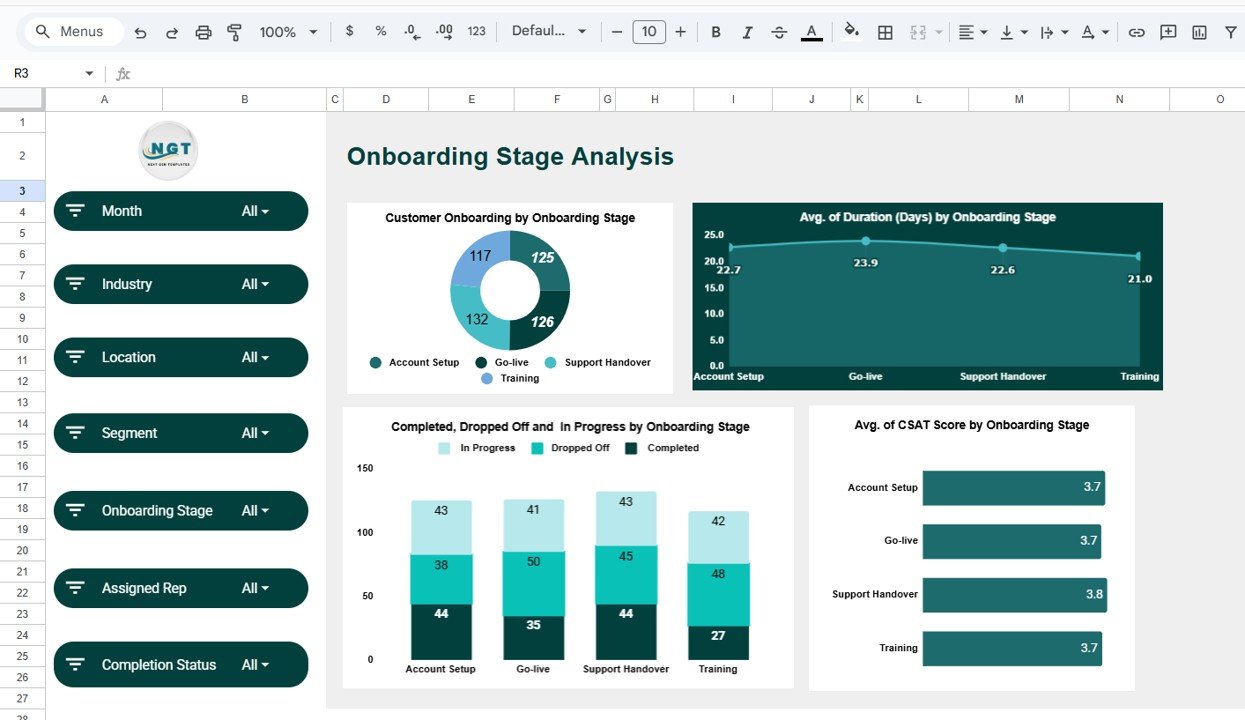1245x720 pixels.
Task: Insert a chart
Action: pyautogui.click(x=1198, y=31)
